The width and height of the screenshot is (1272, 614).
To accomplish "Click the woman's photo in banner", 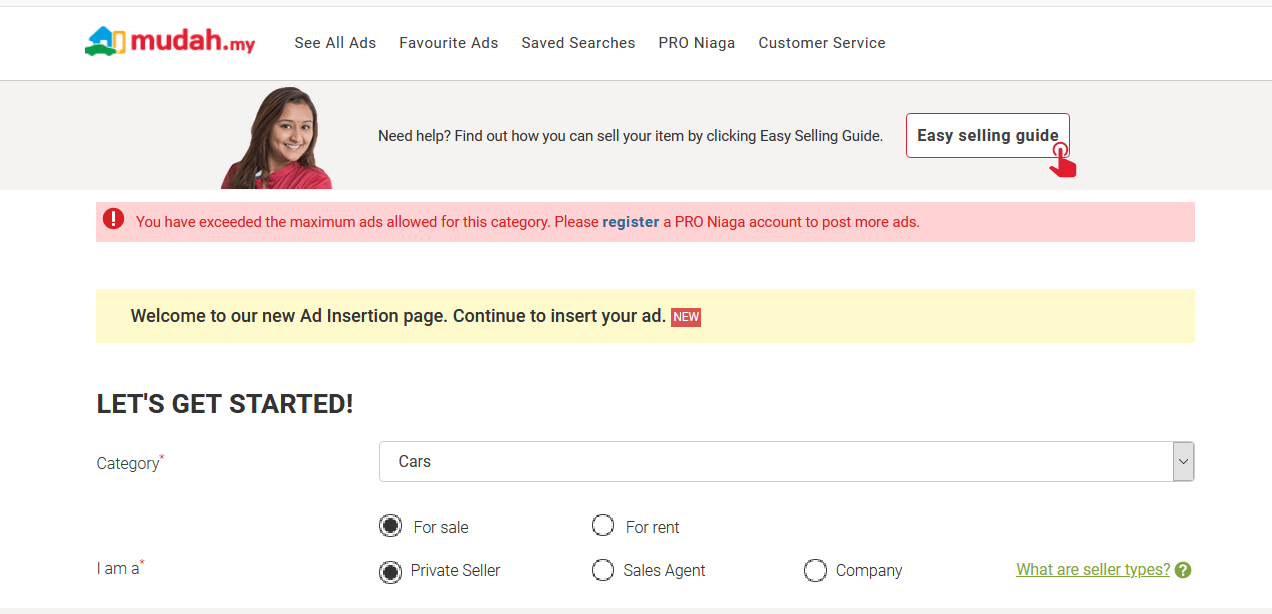I will point(280,138).
